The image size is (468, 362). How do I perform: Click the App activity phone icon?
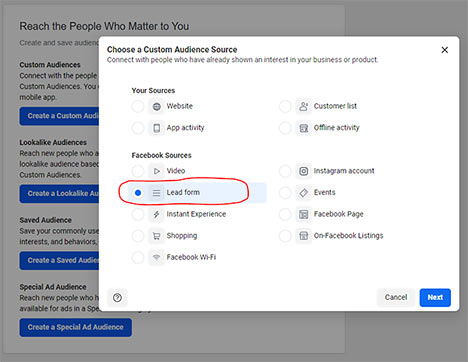156,128
